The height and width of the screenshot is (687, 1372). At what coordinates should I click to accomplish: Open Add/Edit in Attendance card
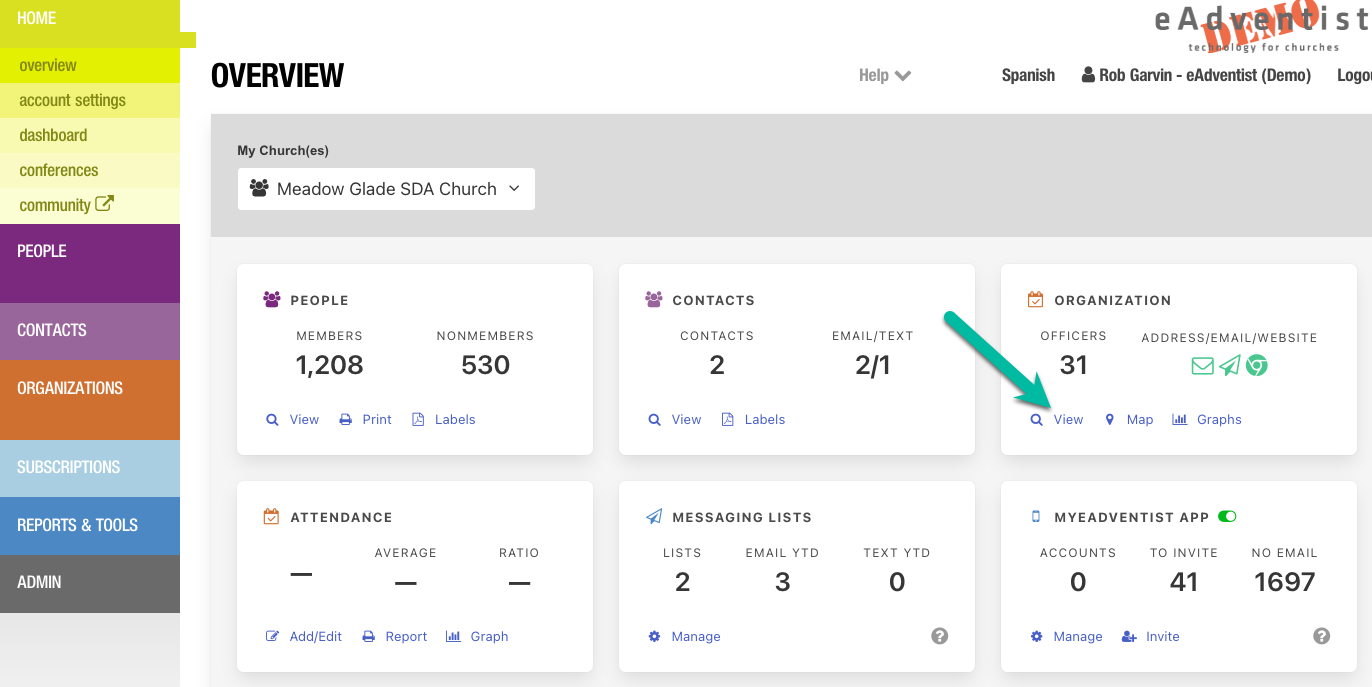click(x=304, y=637)
